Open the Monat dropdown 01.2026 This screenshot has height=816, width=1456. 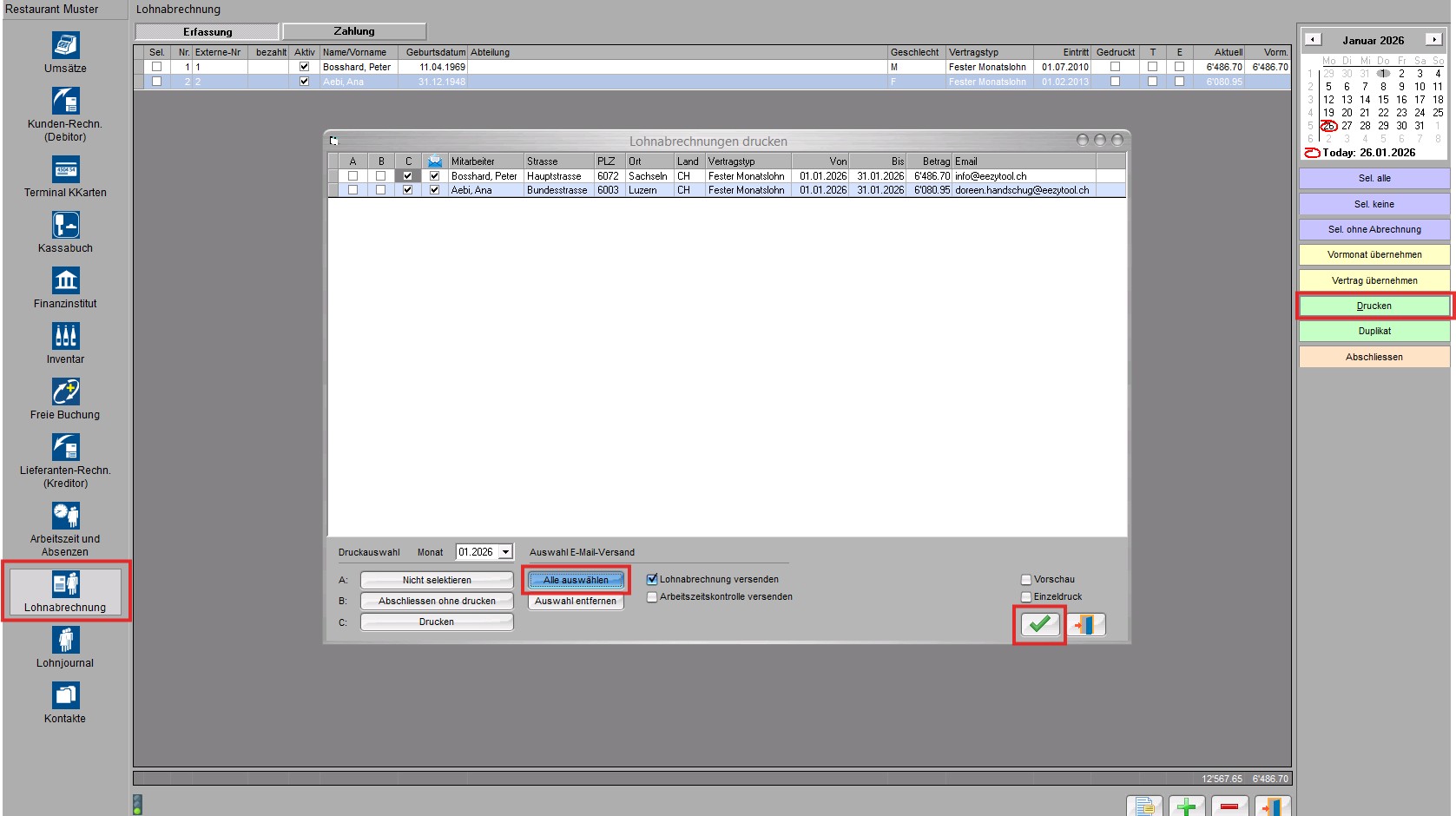505,552
